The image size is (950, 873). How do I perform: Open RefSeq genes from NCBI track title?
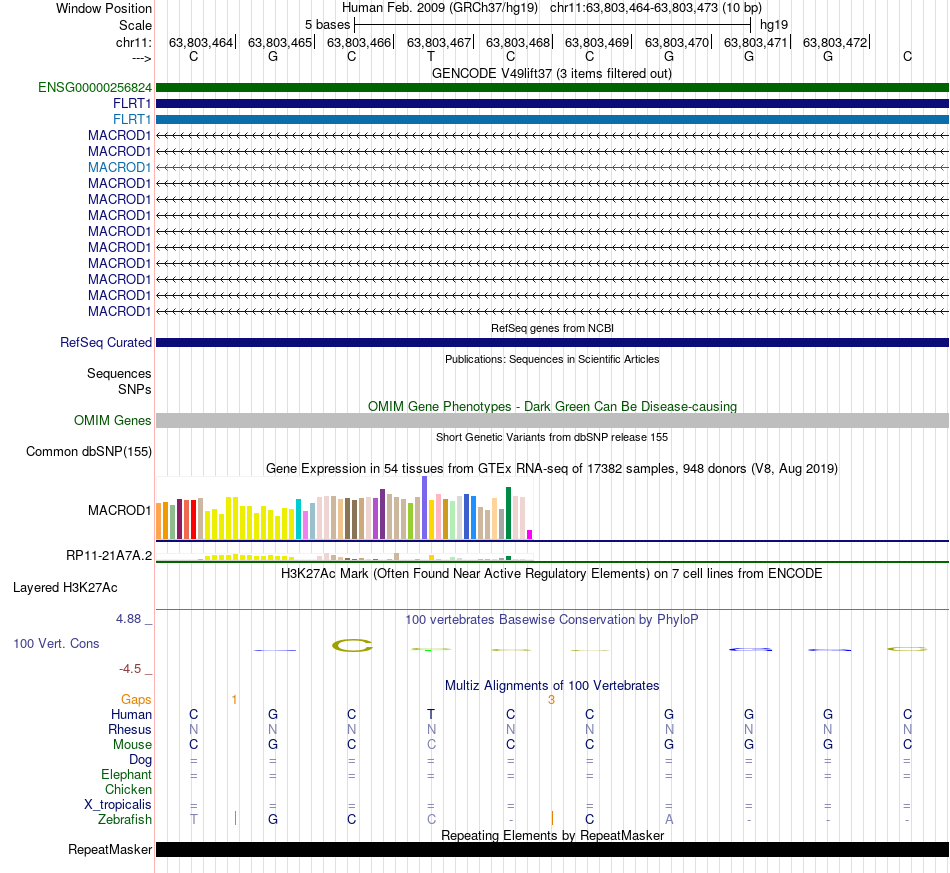(552, 328)
